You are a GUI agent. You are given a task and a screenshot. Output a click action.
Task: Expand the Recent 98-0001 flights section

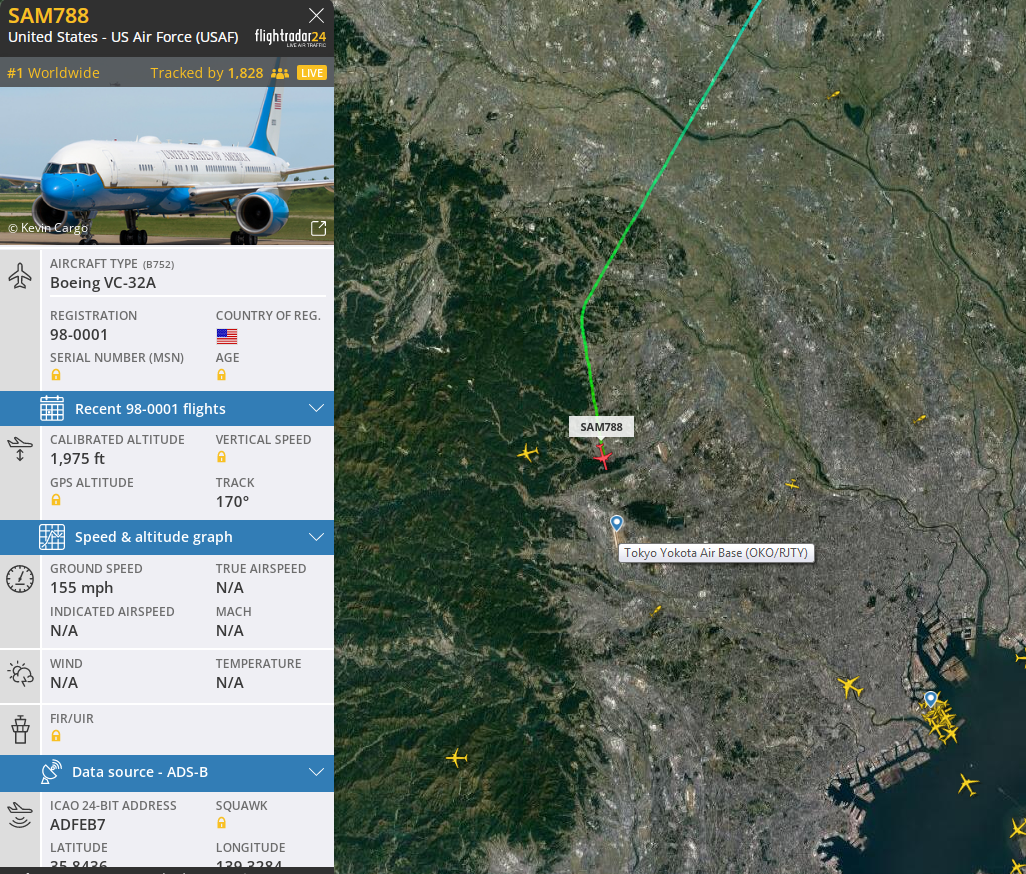coord(167,408)
